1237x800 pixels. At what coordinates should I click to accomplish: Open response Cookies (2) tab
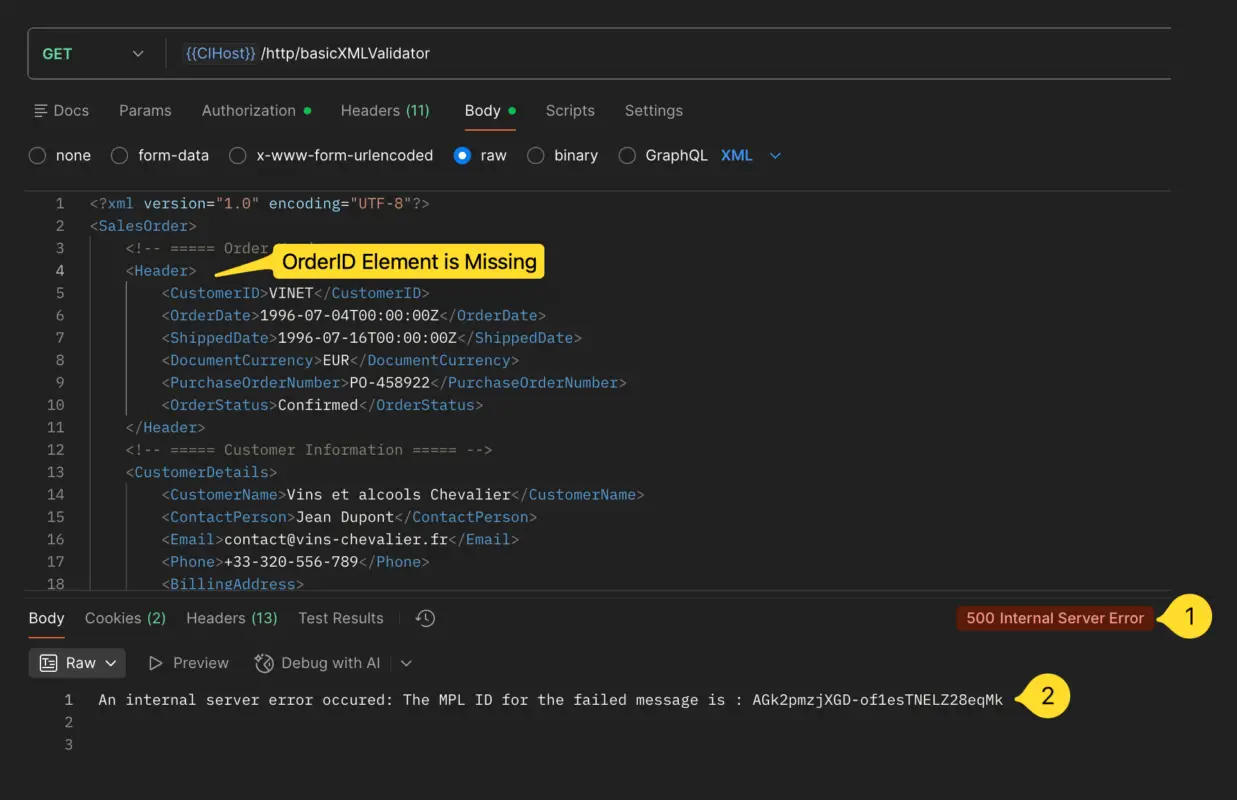pyautogui.click(x=125, y=619)
